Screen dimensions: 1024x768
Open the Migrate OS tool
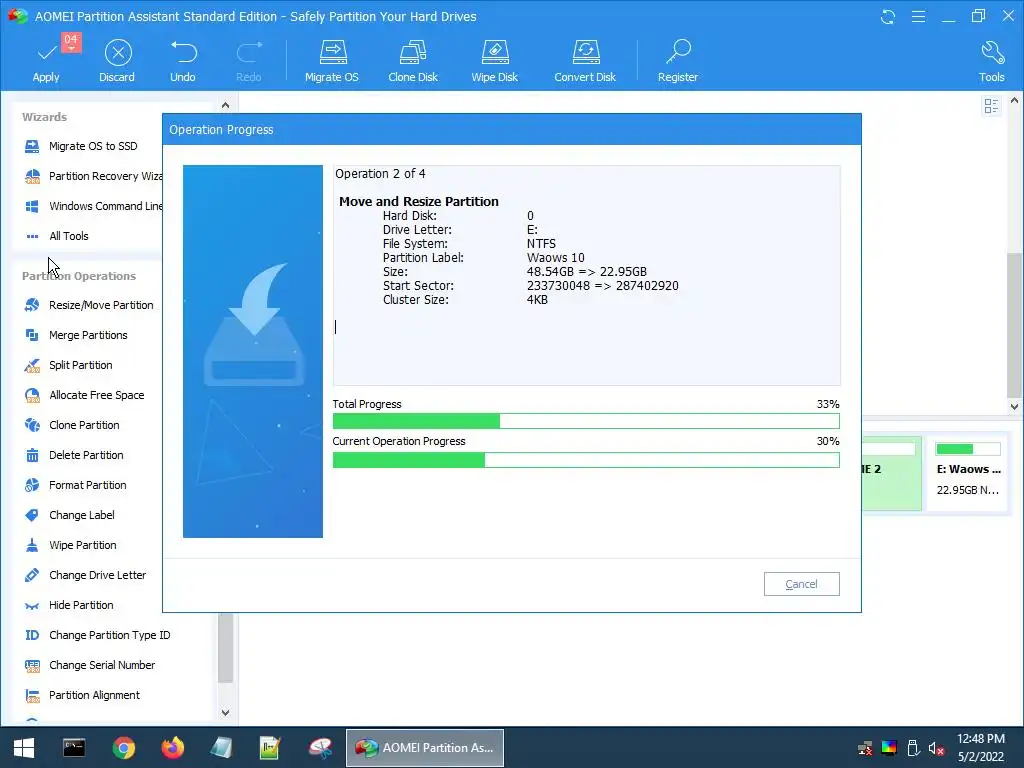(332, 61)
